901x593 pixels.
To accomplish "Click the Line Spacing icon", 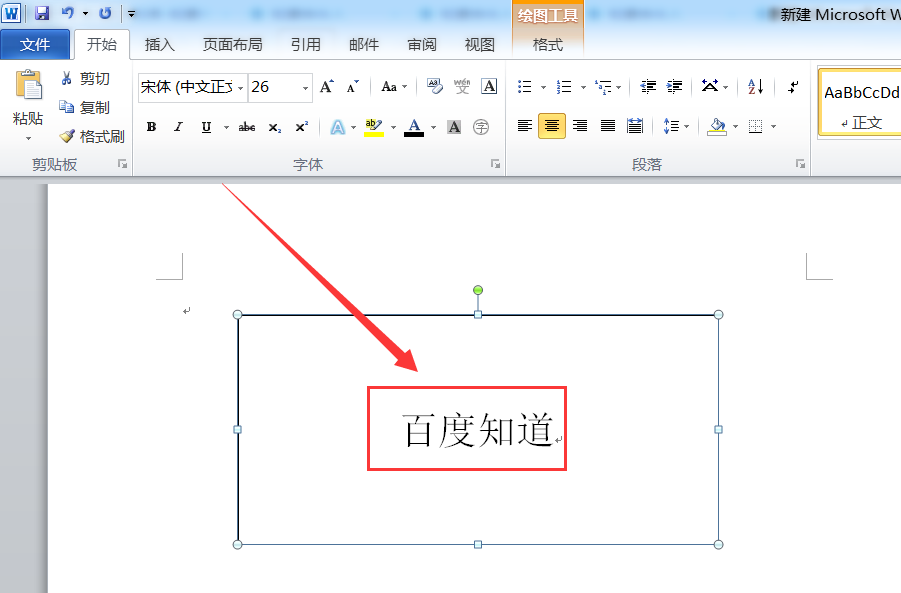I will click(671, 126).
